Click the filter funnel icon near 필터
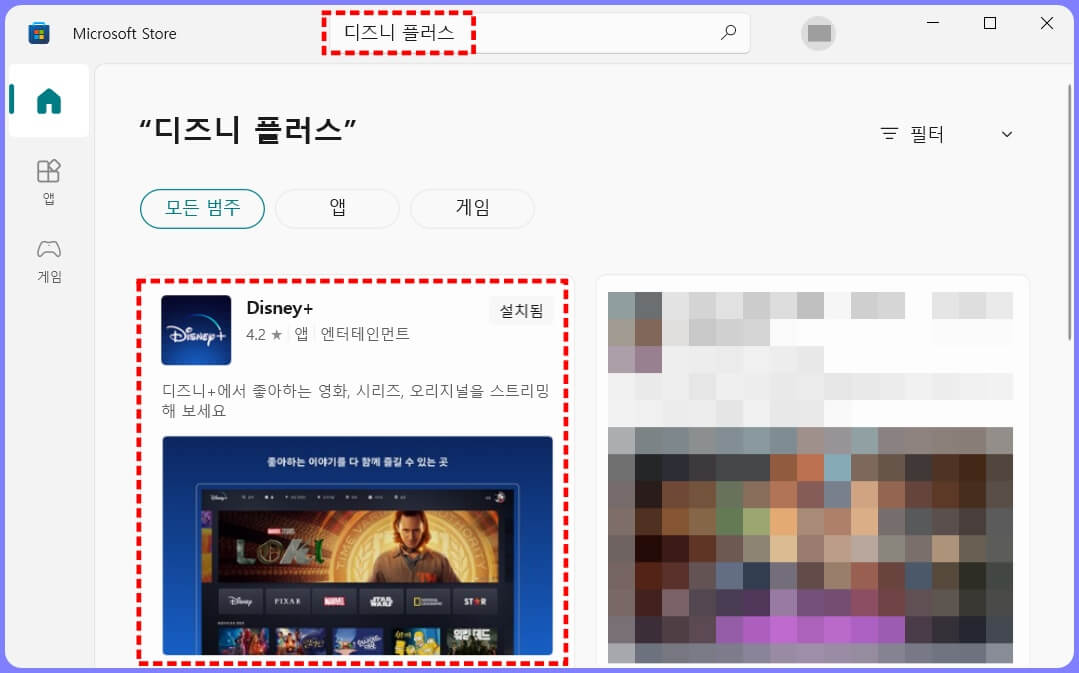The height and width of the screenshot is (673, 1079). click(887, 133)
